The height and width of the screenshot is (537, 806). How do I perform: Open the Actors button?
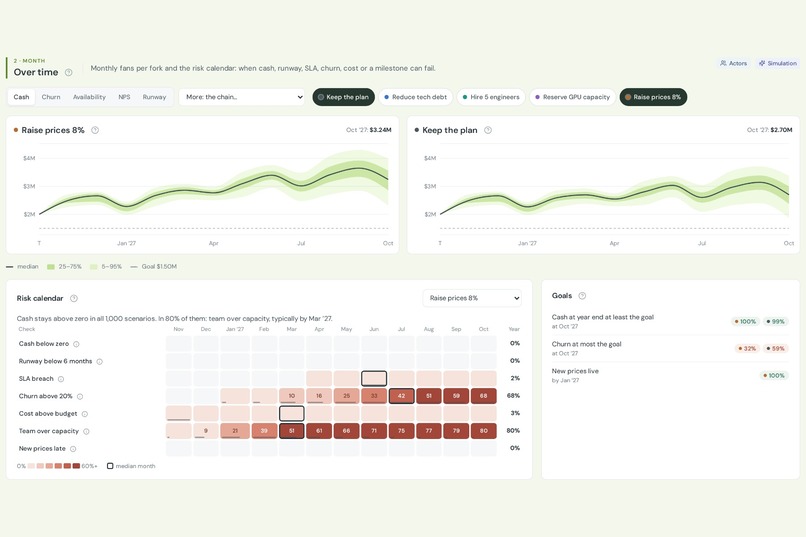coord(733,63)
